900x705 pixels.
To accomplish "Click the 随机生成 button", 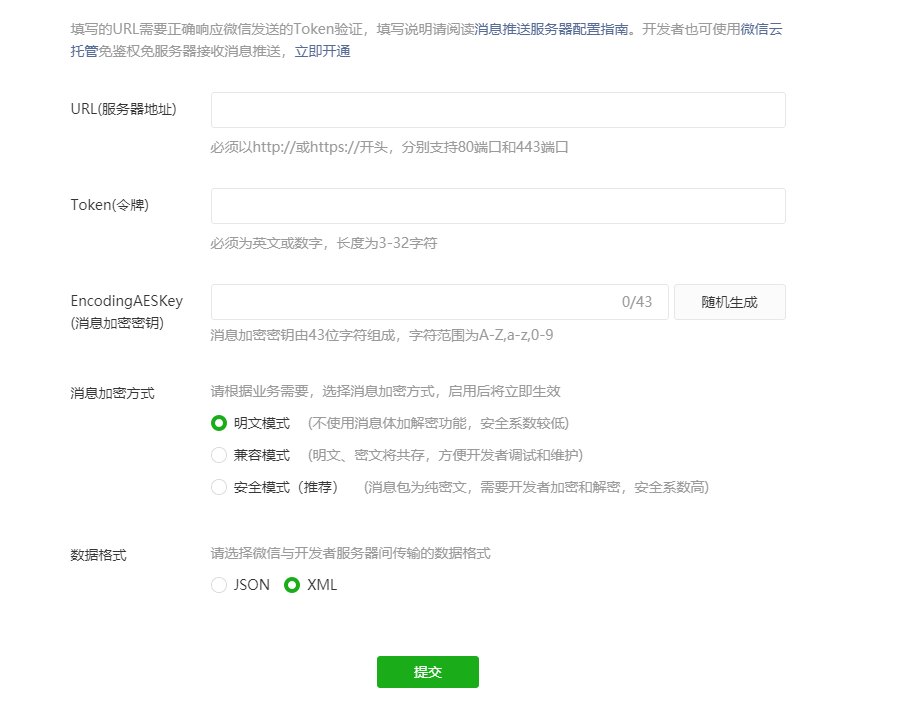I will coord(730,302).
